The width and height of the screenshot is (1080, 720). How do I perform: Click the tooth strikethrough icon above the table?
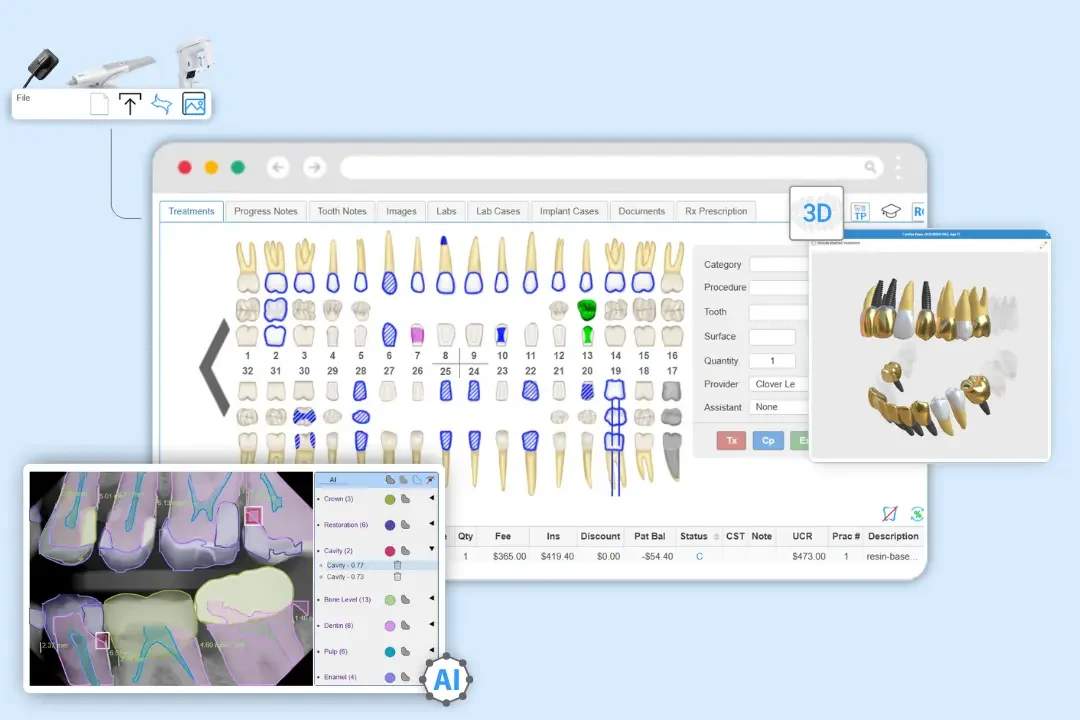(890, 513)
